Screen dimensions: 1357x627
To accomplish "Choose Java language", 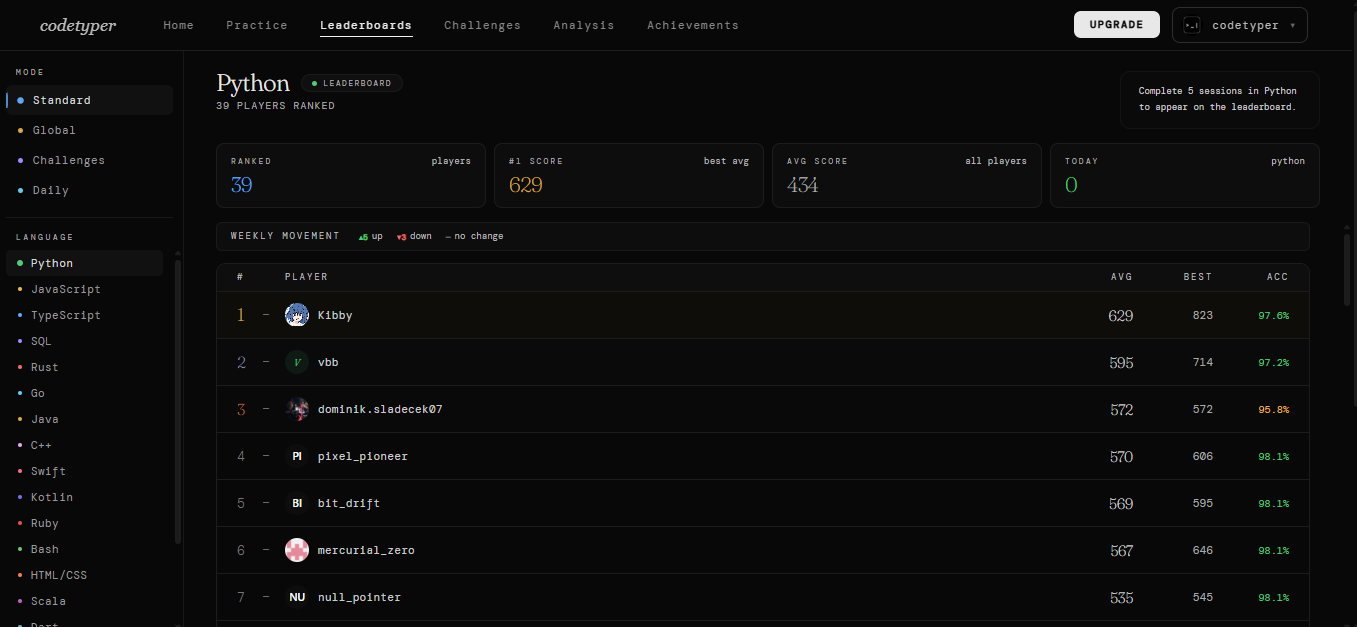I will [x=85, y=419].
